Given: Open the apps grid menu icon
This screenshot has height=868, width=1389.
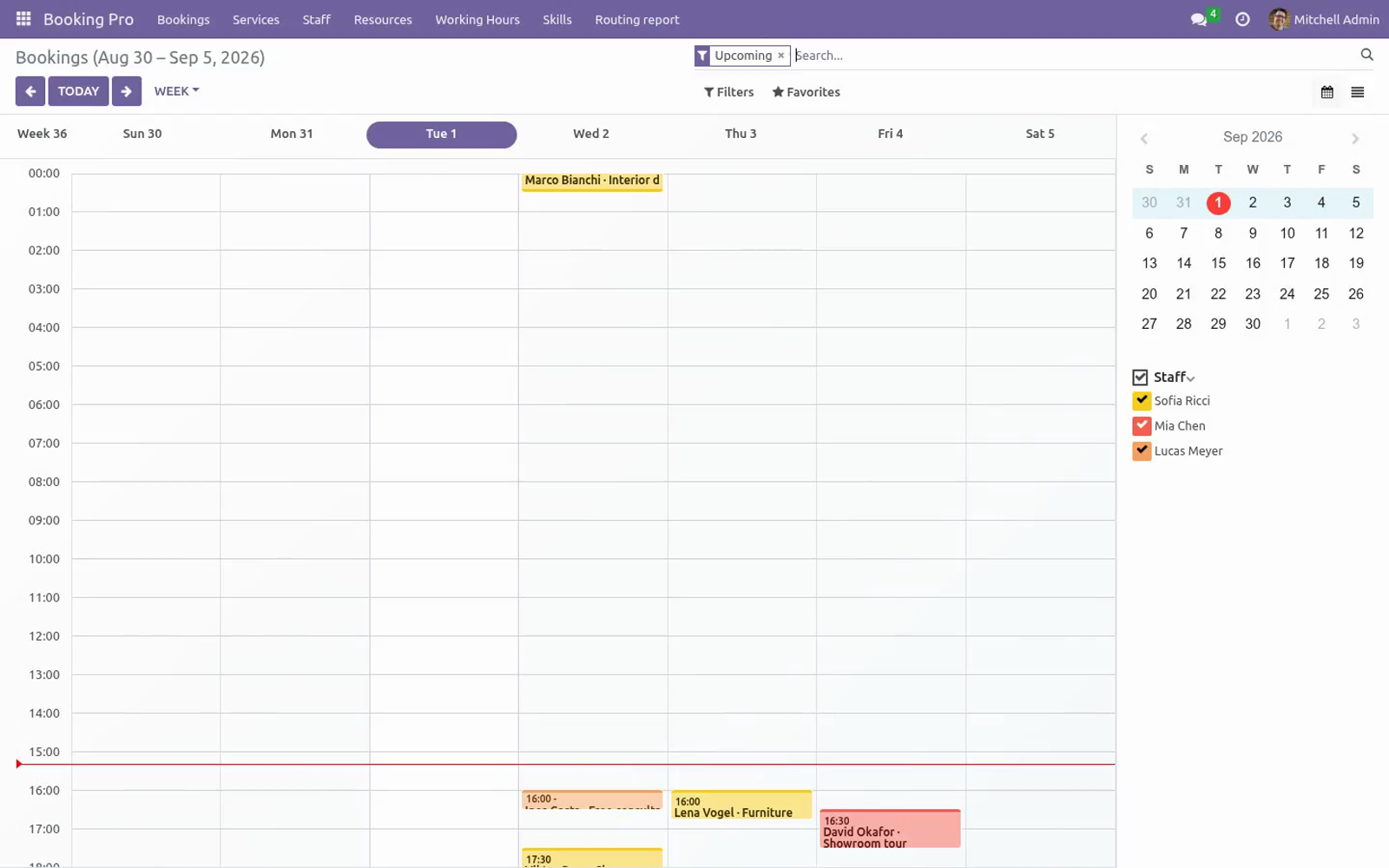Looking at the screenshot, I should 23,18.
